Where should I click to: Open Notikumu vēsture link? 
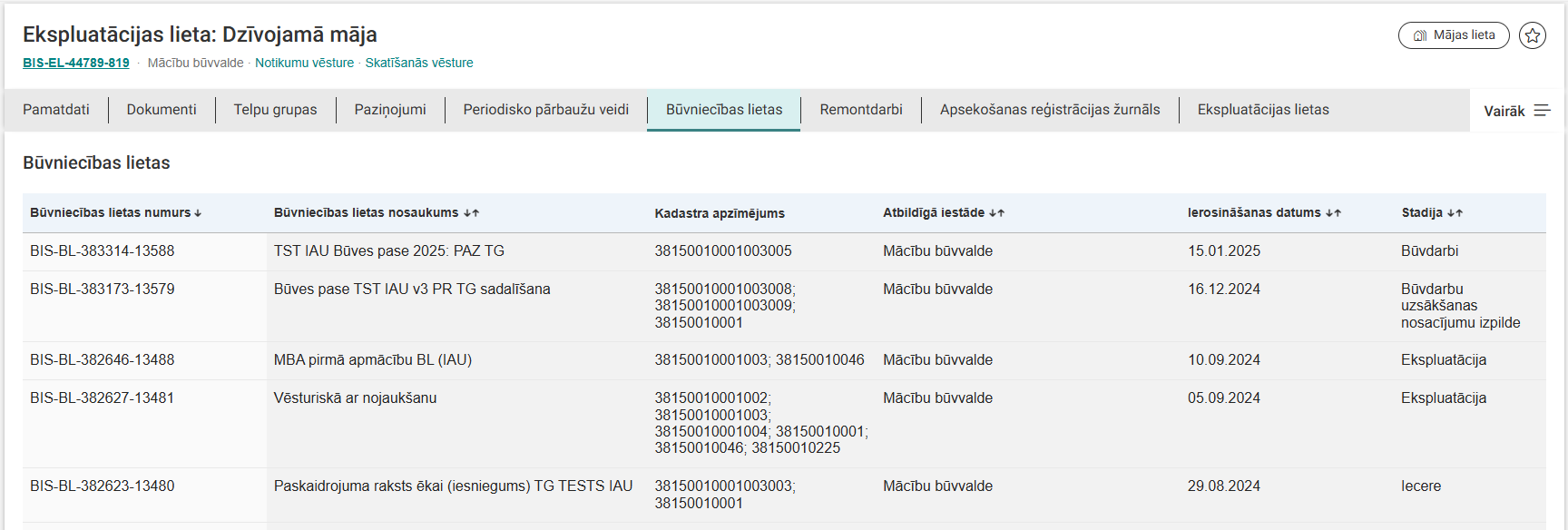pyautogui.click(x=304, y=63)
